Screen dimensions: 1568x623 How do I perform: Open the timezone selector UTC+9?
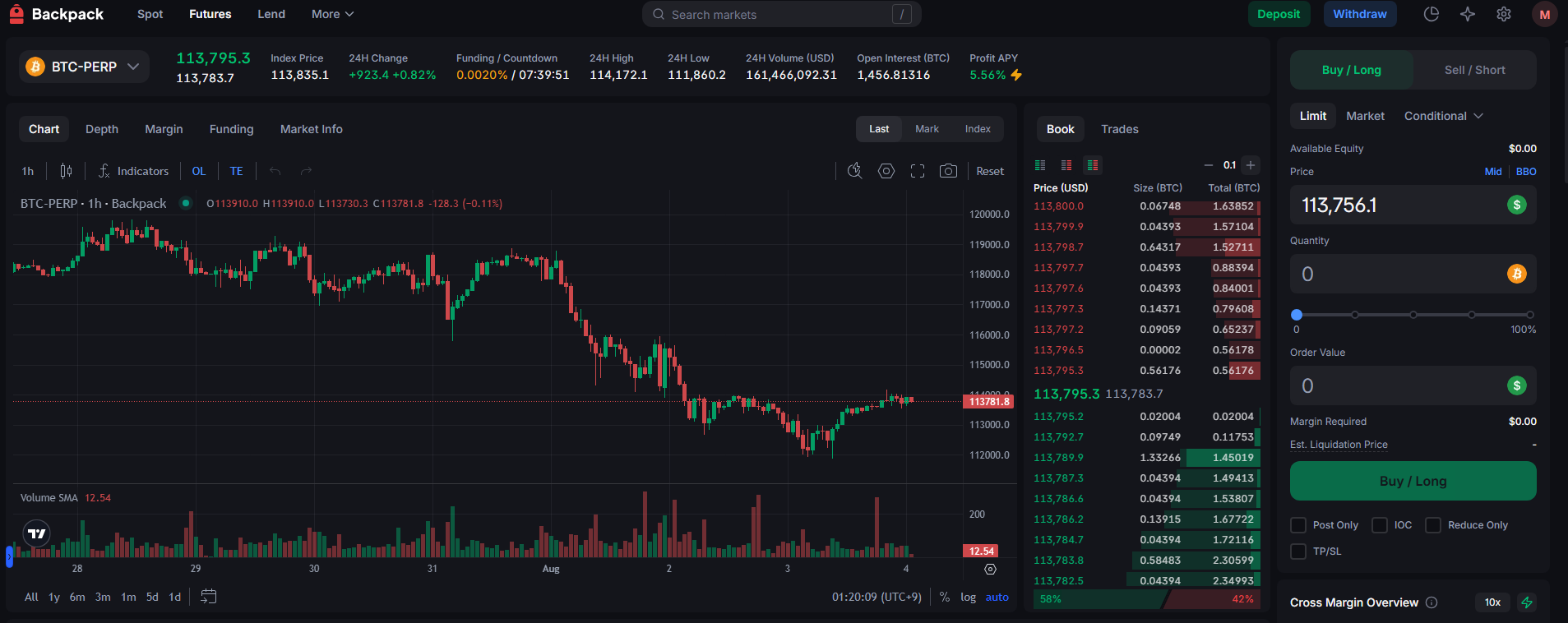pyautogui.click(x=877, y=597)
